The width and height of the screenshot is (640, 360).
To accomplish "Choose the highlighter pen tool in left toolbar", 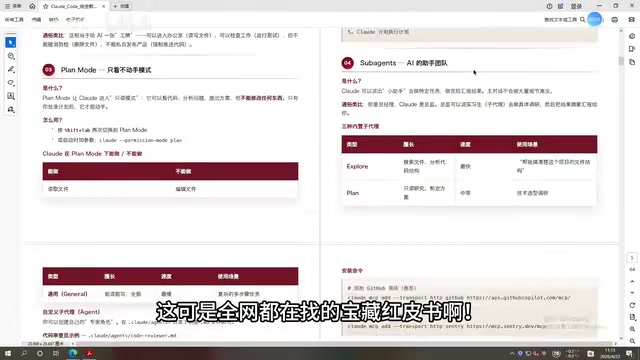I will [x=11, y=69].
